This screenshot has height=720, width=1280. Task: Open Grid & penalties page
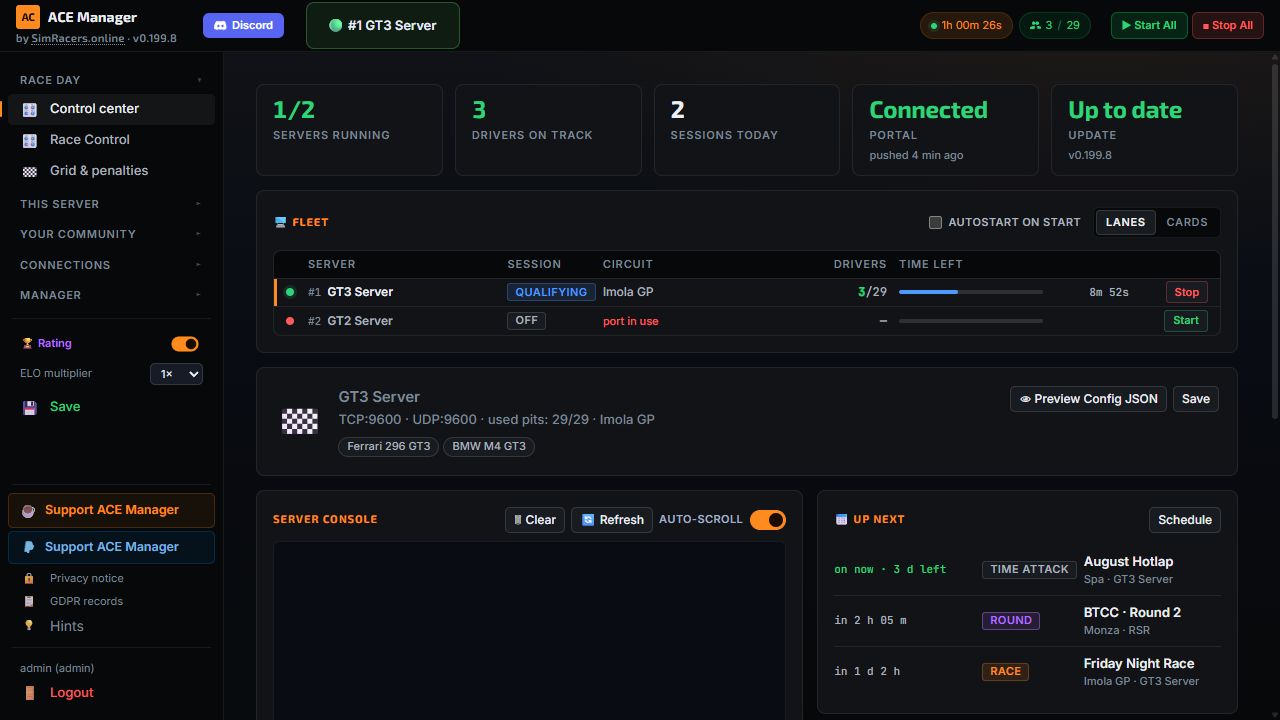(111, 171)
